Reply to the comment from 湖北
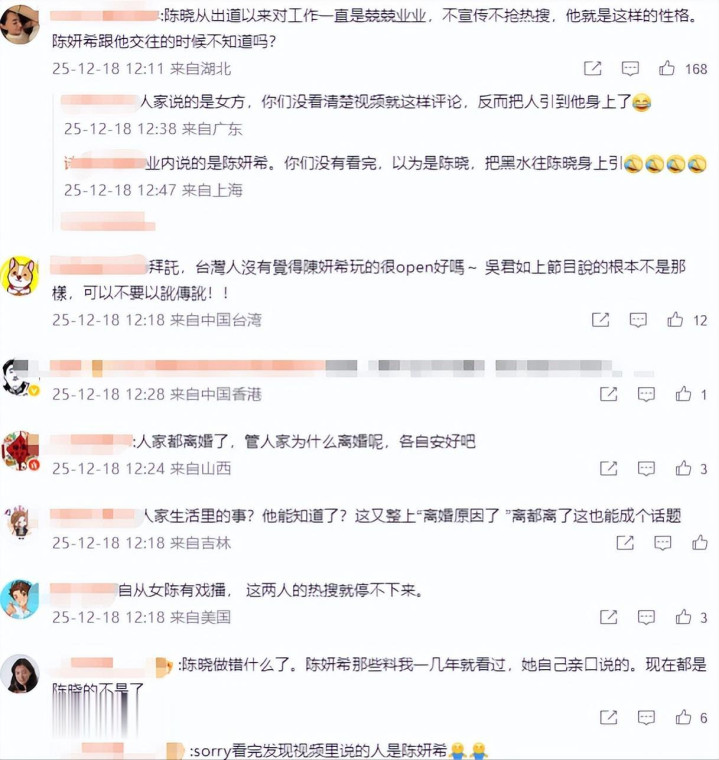Viewport: 719px width, 760px height. [630, 68]
